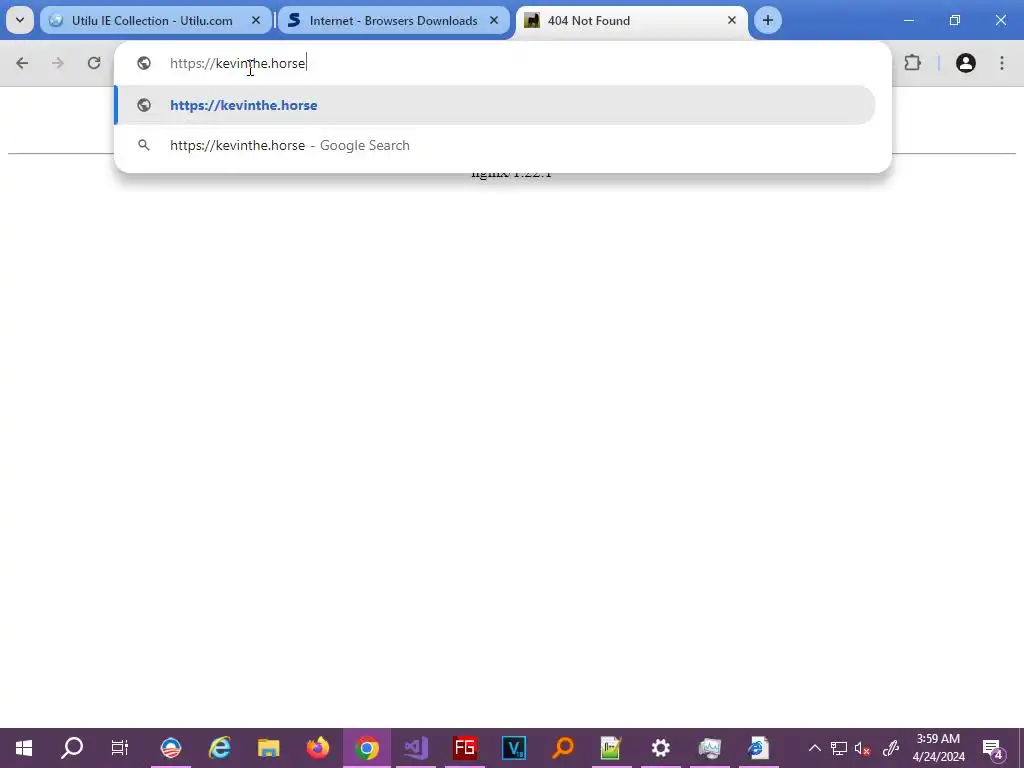The height and width of the screenshot is (768, 1024).
Task: Open network status tray icon
Action: point(839,748)
